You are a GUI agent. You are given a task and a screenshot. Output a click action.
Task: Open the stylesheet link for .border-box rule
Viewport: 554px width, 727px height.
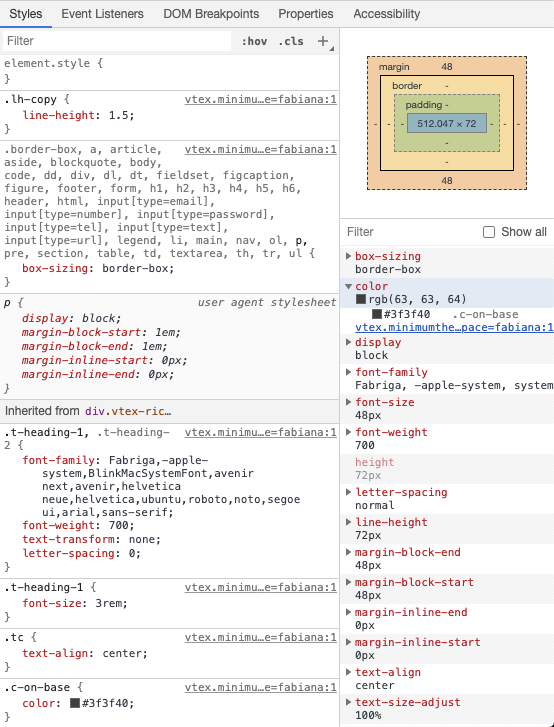261,149
